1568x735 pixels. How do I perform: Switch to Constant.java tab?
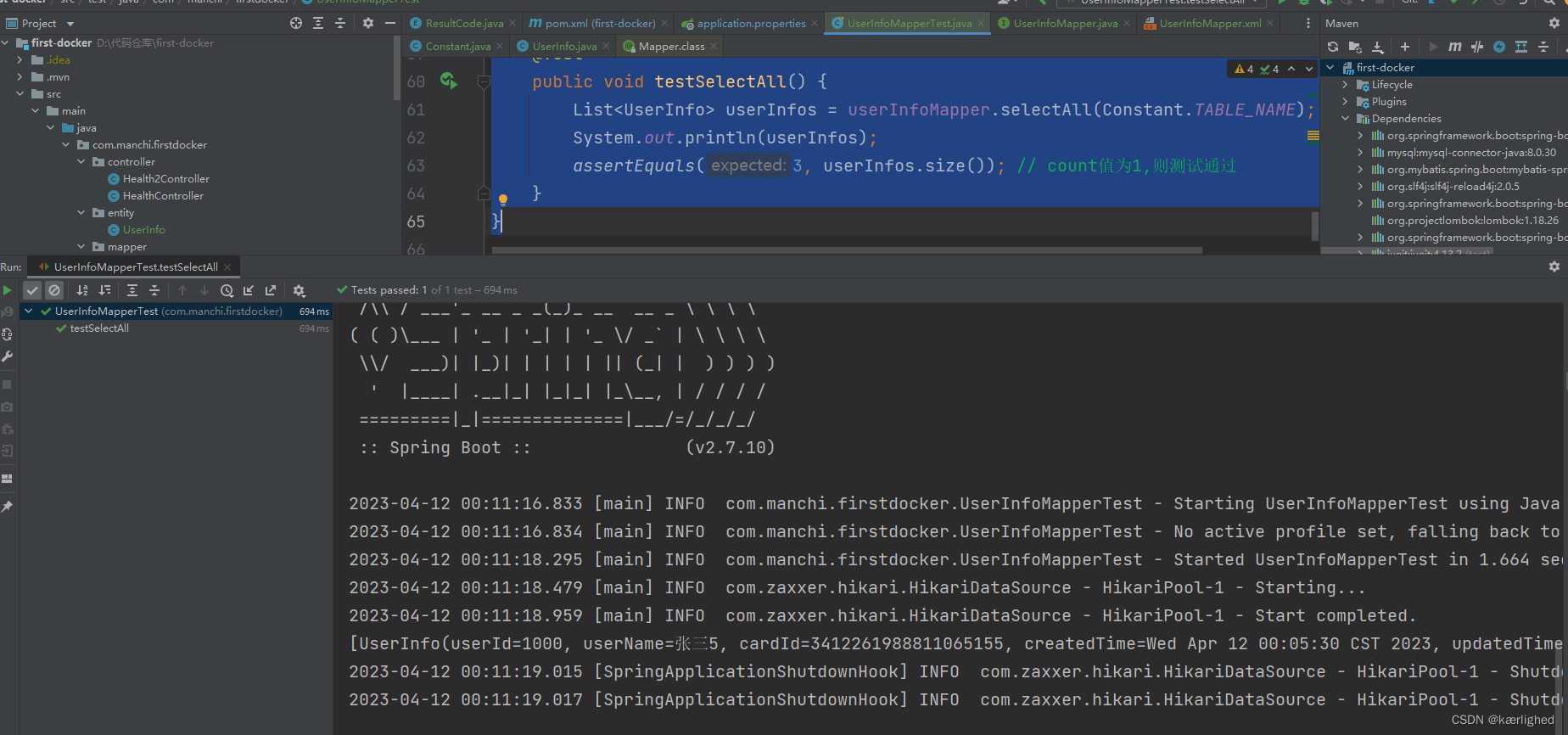[x=457, y=46]
